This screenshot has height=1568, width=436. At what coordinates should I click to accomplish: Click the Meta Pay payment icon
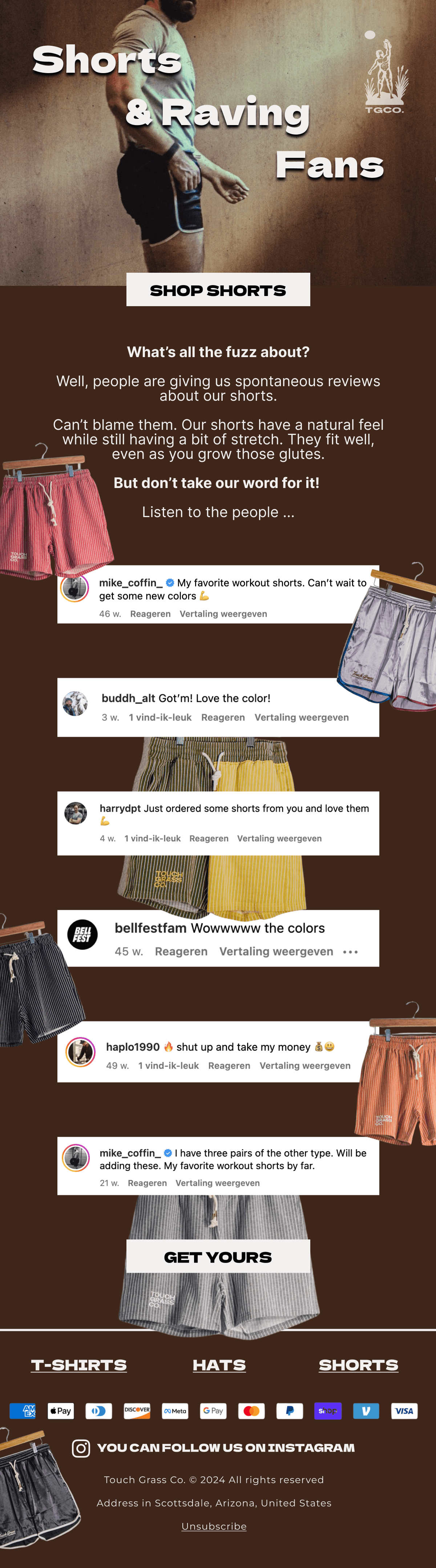click(x=175, y=1411)
